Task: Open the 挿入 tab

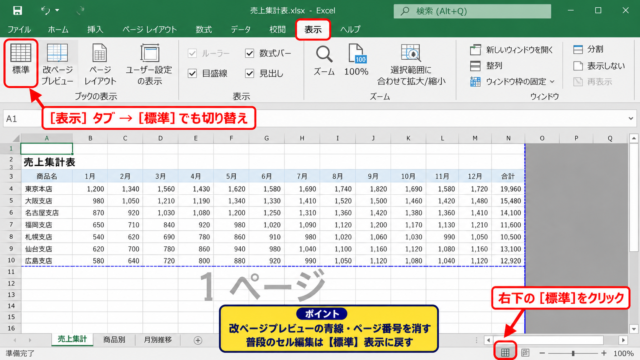Action: (x=95, y=29)
